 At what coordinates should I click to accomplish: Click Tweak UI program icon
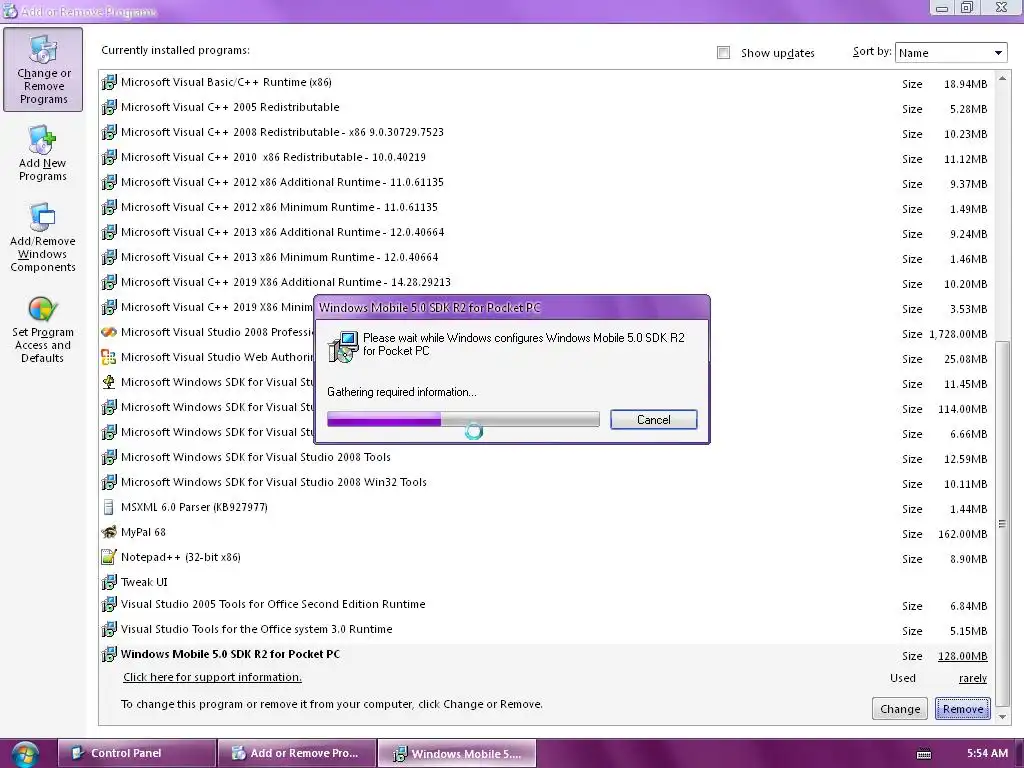[x=109, y=582]
